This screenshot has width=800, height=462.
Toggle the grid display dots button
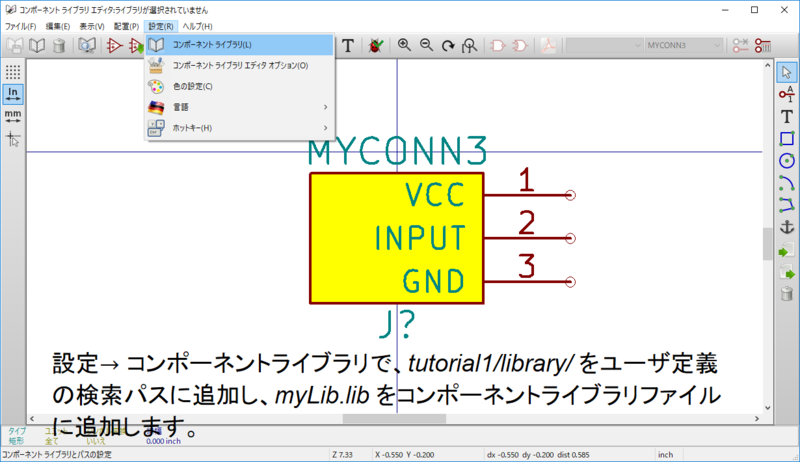tap(13, 72)
